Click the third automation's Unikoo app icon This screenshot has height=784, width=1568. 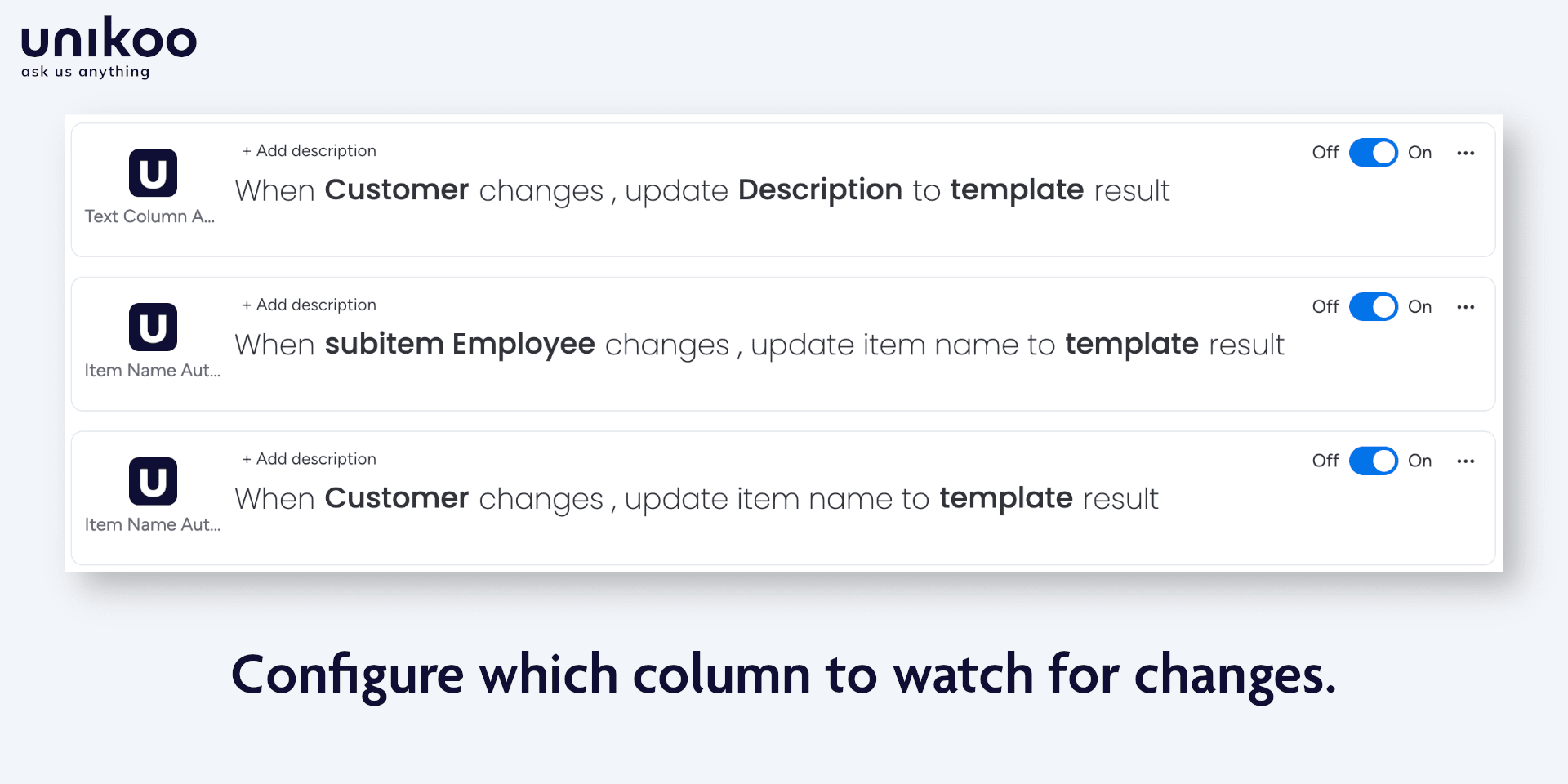[x=153, y=481]
